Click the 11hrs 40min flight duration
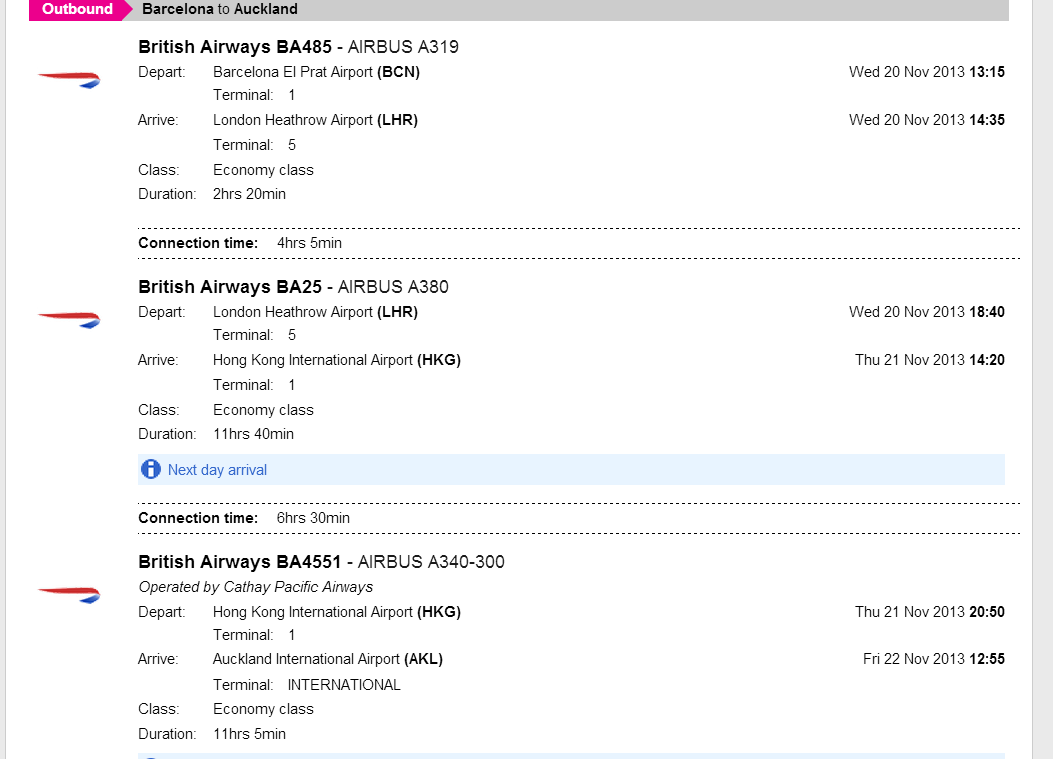This screenshot has height=759, width=1053. pos(253,434)
